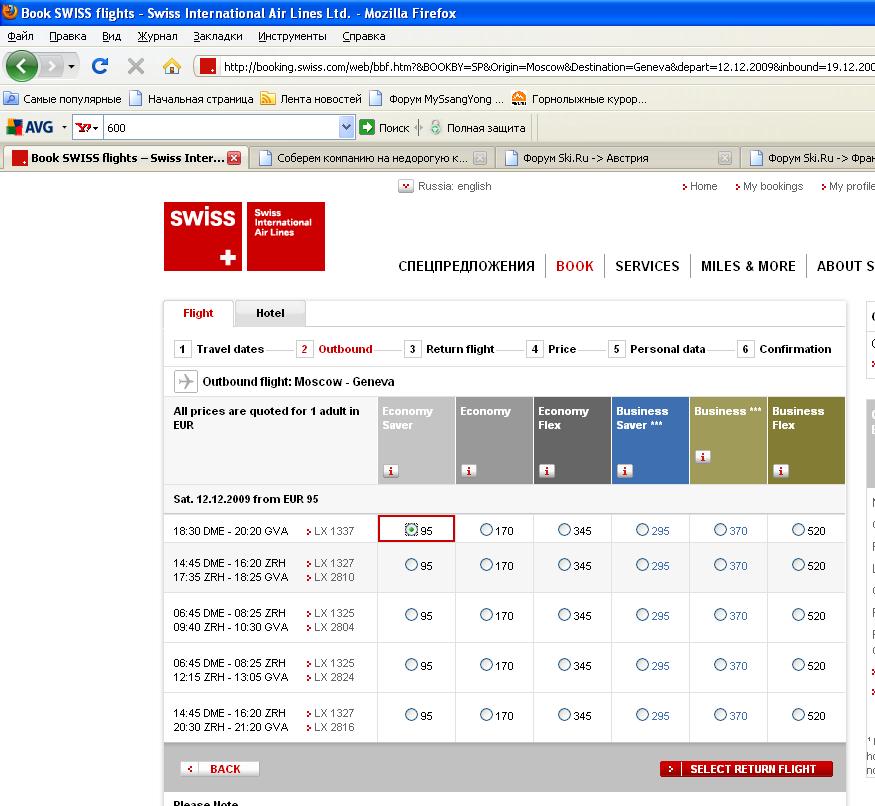
Task: Switch to the Форум Ski.Ru Австрия browser tab
Action: 616,158
